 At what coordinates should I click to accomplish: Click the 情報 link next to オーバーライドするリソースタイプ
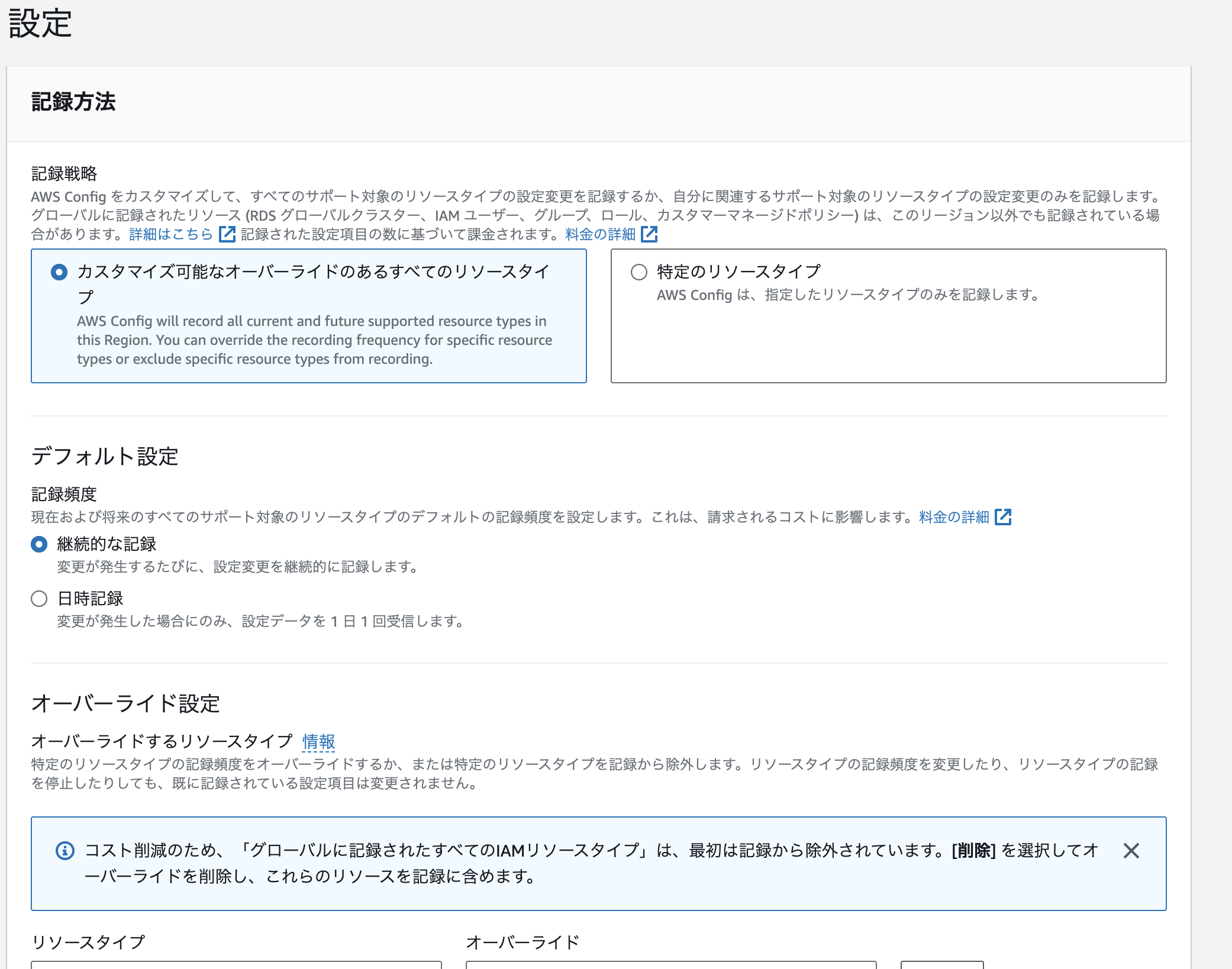click(x=318, y=742)
